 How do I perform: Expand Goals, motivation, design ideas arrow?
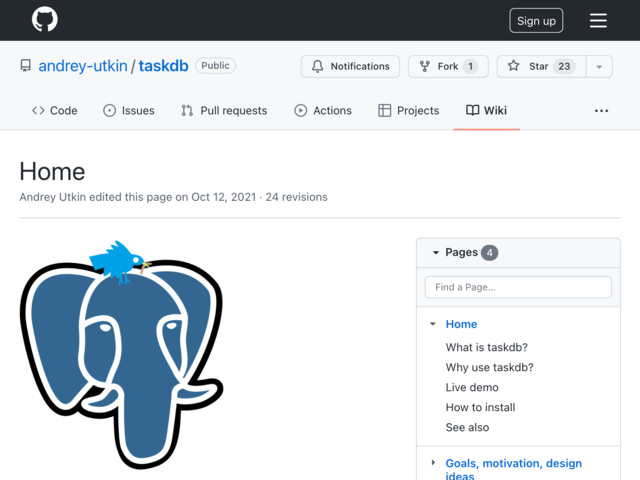click(433, 463)
